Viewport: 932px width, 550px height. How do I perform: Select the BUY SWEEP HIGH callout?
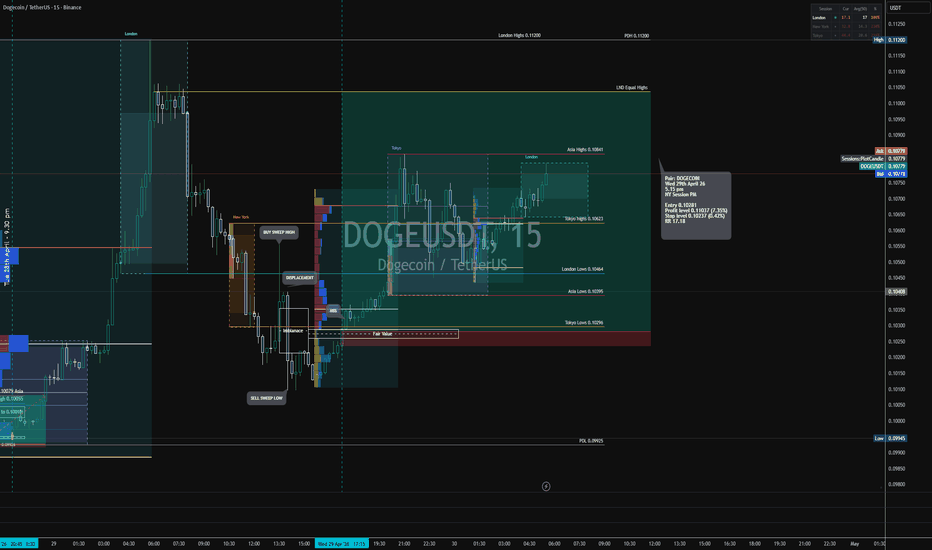point(279,232)
